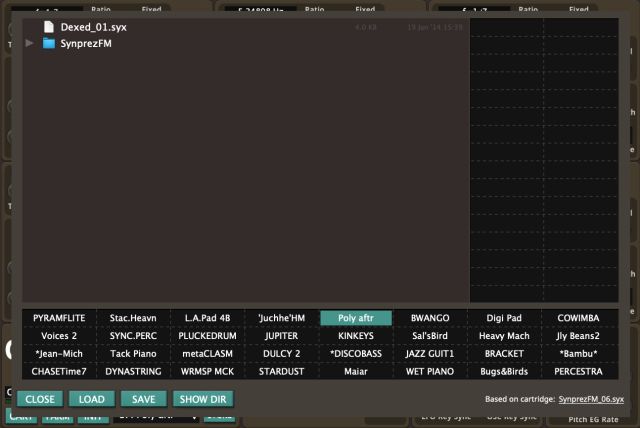Pick the JAZZ GUIT1 program
Viewport: 640px width, 428px height.
430,354
